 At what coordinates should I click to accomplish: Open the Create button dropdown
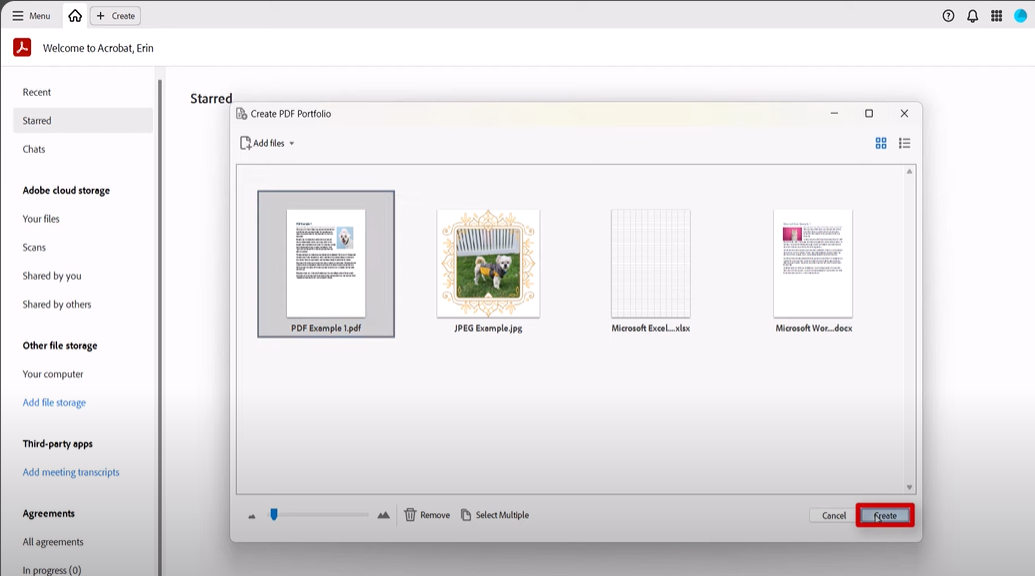[114, 15]
